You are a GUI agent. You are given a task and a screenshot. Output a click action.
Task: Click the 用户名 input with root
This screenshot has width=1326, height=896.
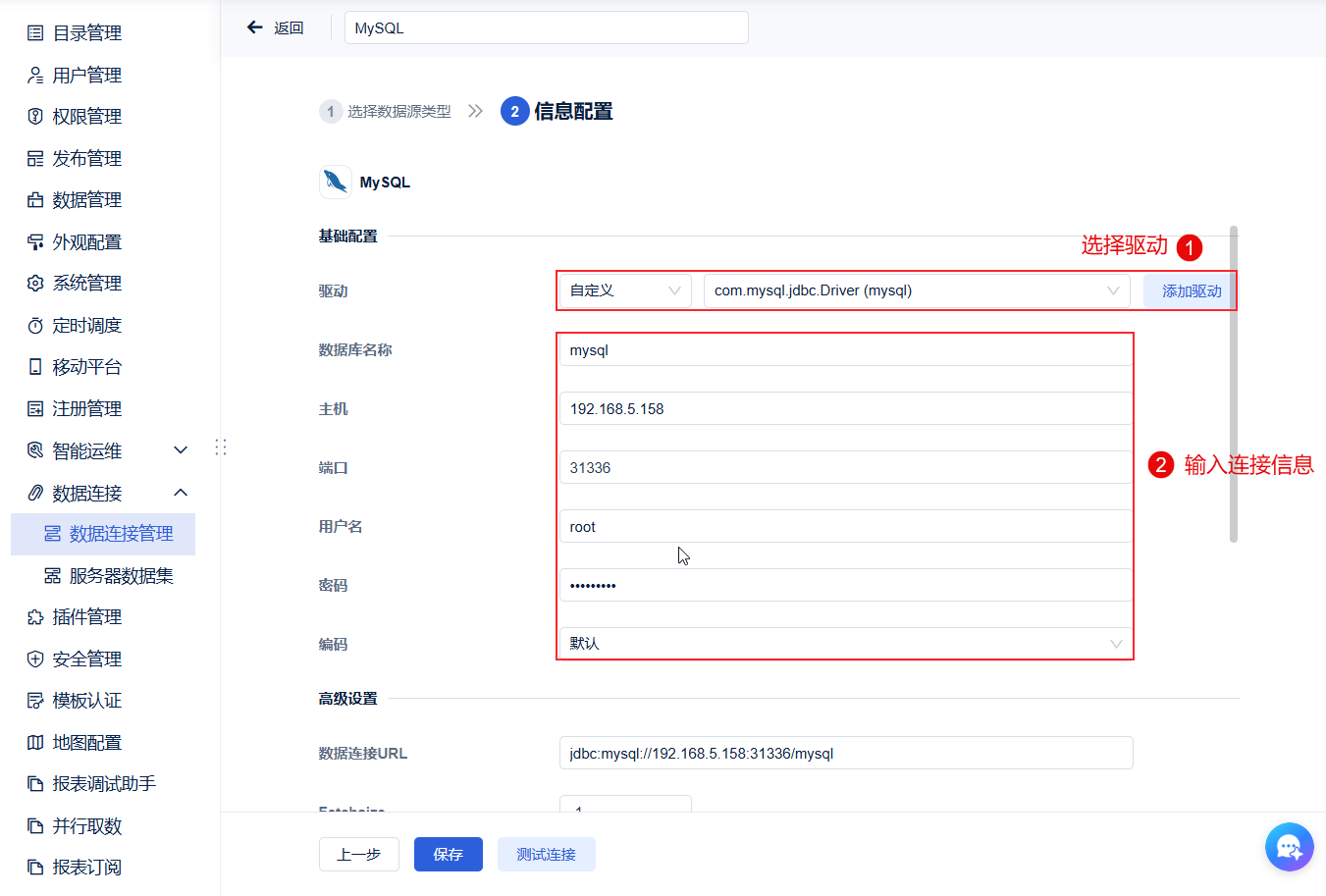[x=846, y=527]
